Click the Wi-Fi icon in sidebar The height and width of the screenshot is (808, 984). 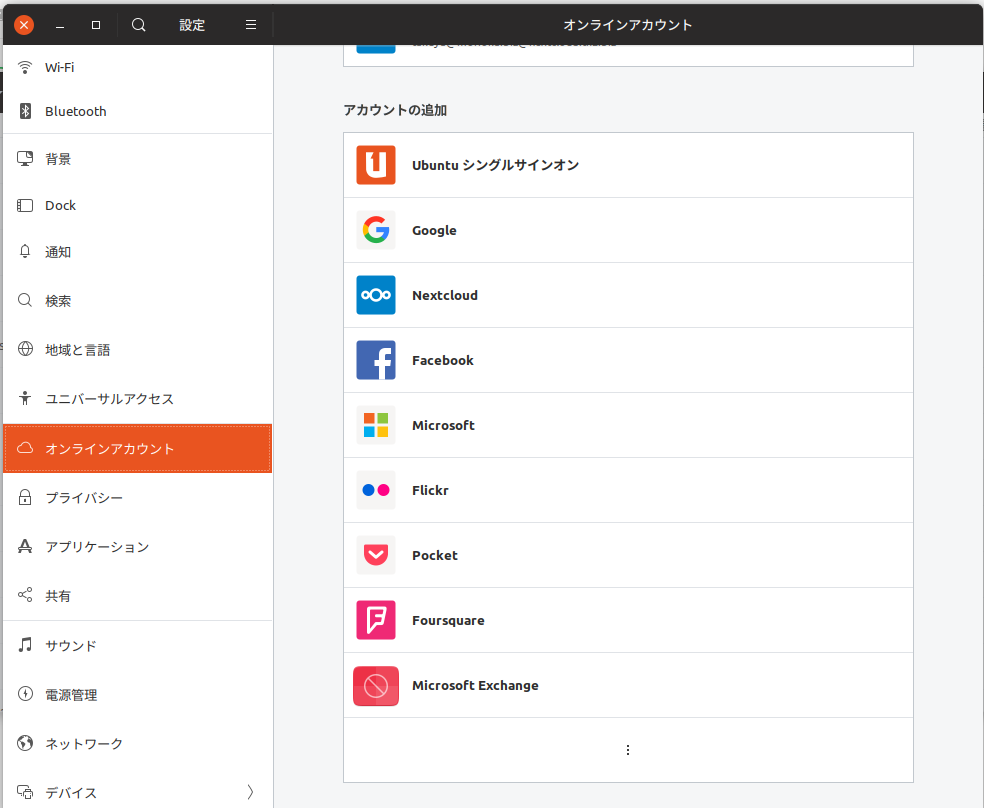coord(25,67)
